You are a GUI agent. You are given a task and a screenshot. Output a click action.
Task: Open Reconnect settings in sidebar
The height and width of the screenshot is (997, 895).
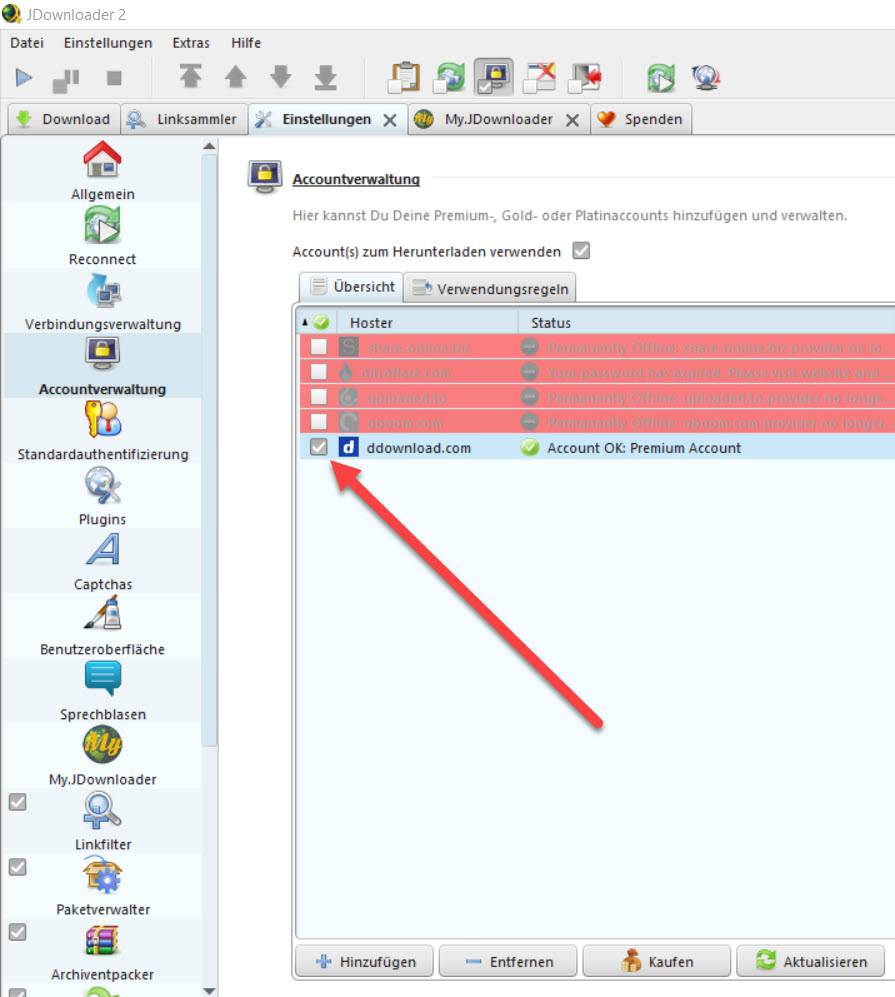coord(102,237)
